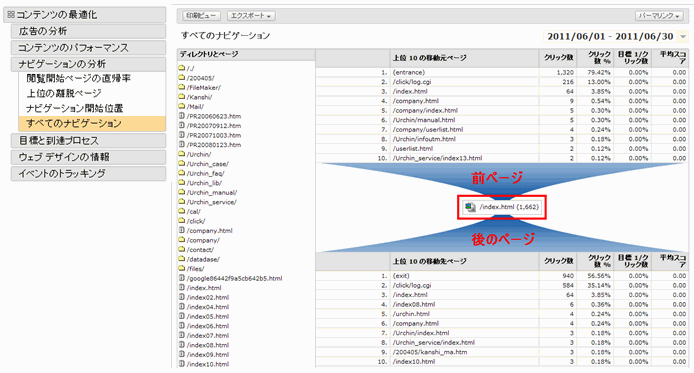Screen dimensions: 694x373
Task: Select 閲覧開始ページの直帰率 report
Action: point(78,78)
